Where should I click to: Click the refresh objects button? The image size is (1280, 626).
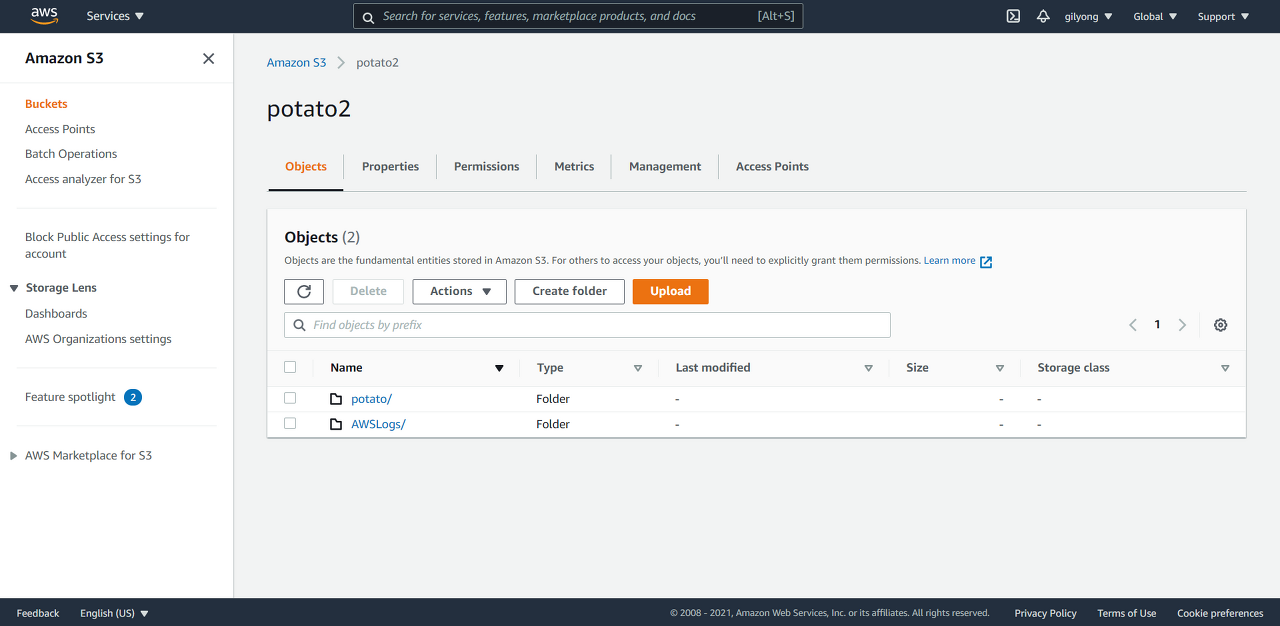(304, 291)
